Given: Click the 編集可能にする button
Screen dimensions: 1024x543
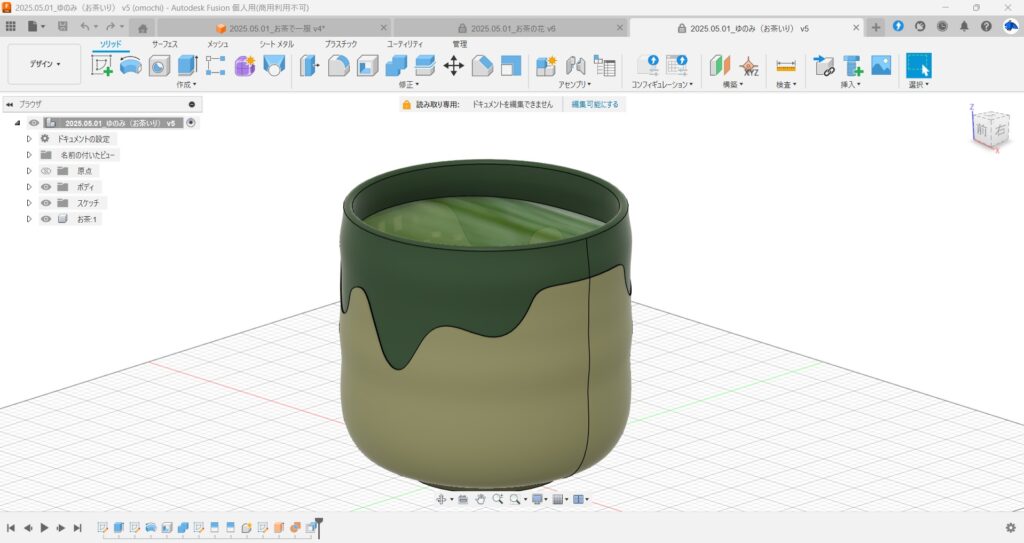Looking at the screenshot, I should pyautogui.click(x=594, y=104).
